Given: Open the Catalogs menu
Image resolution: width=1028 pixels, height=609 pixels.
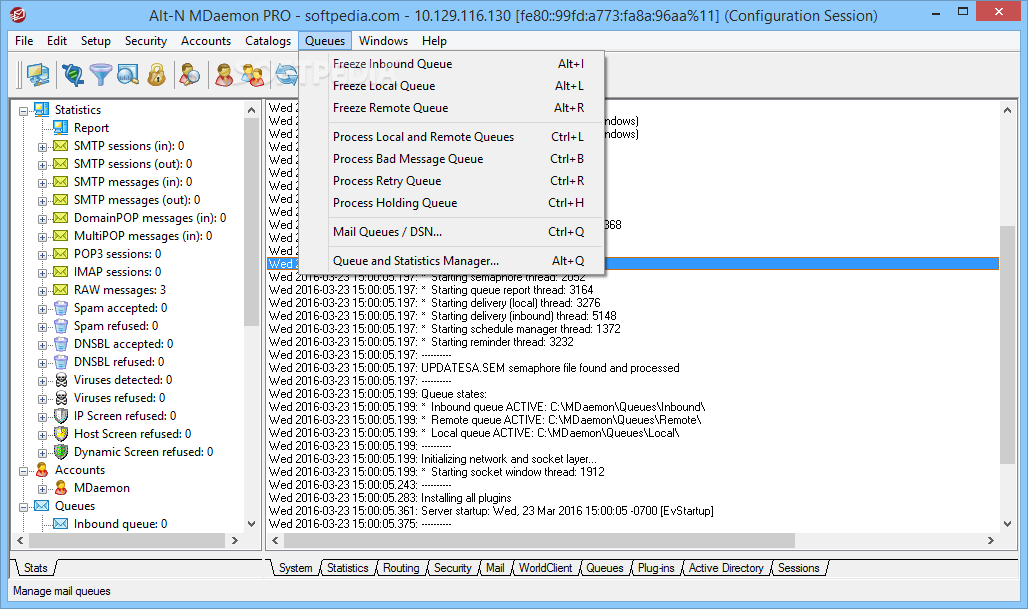Looking at the screenshot, I should click(x=267, y=41).
